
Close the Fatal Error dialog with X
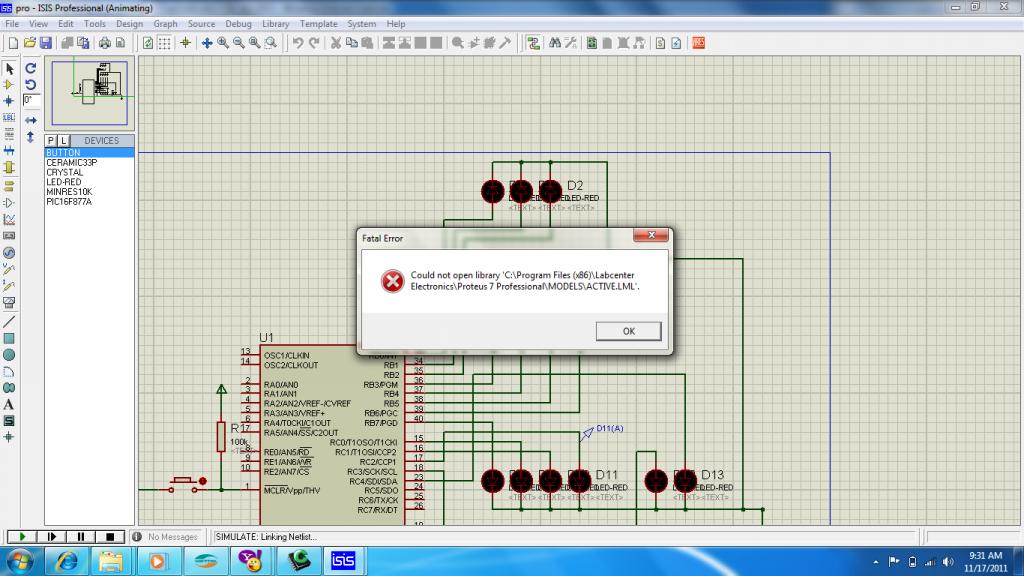[x=651, y=235]
